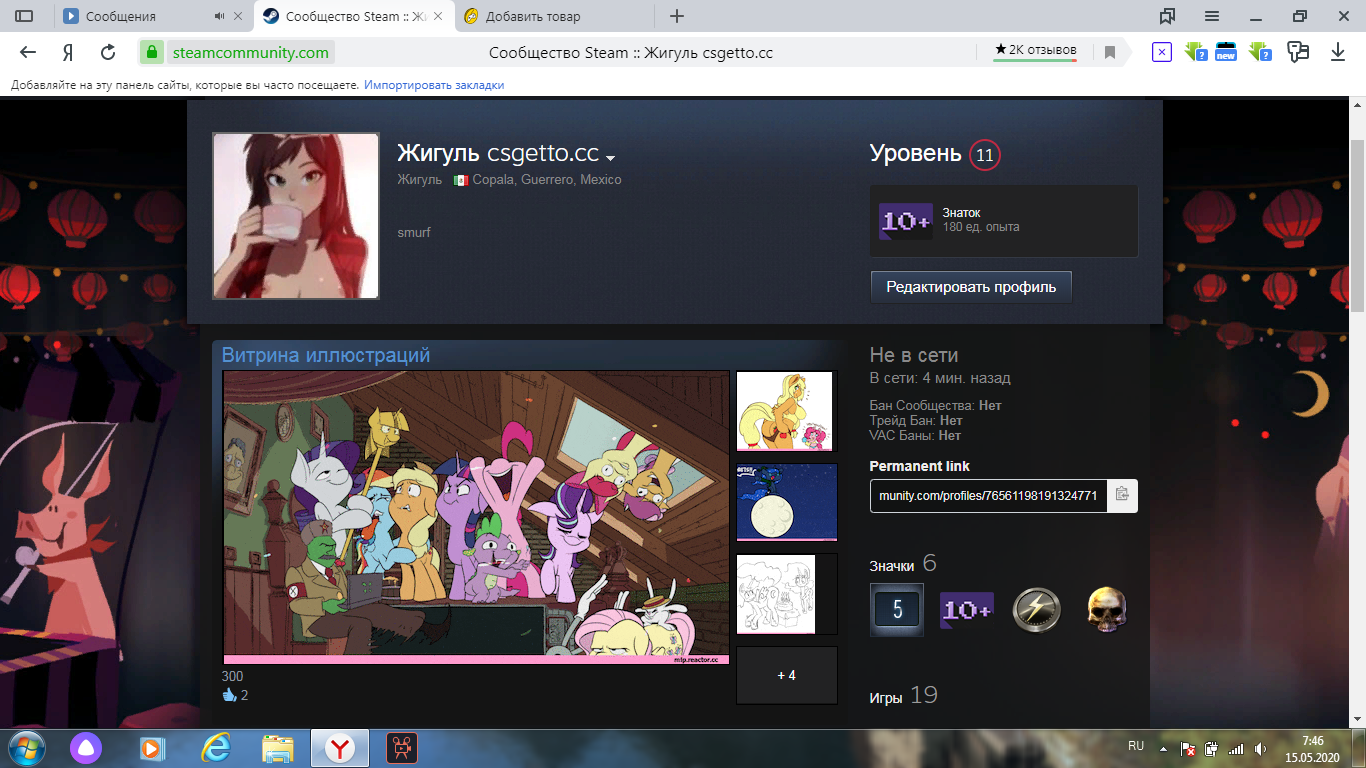Screen dimensions: 1366x768
Task: Switch to Yandex Browser in taskbar
Action: [x=340, y=748]
